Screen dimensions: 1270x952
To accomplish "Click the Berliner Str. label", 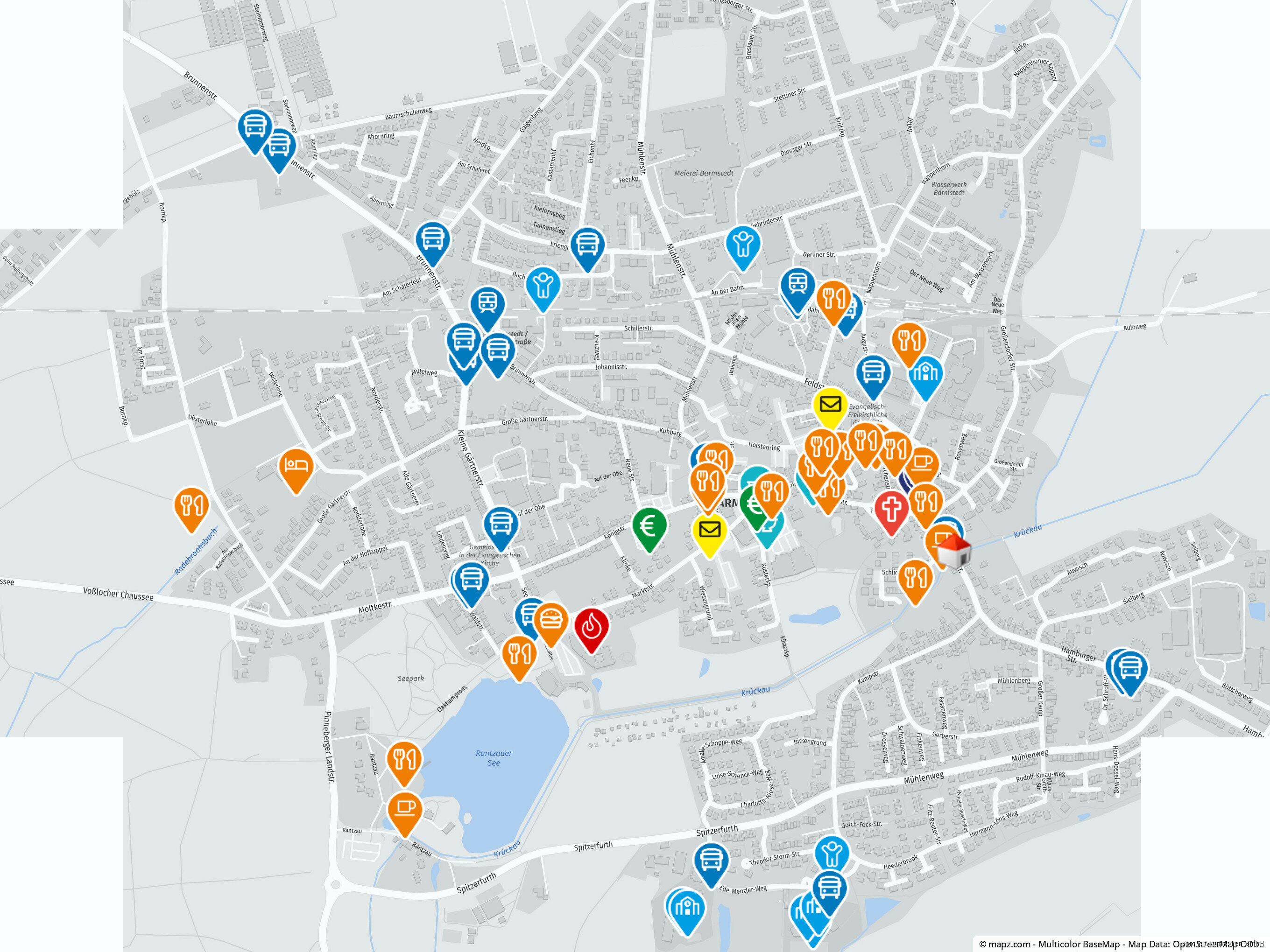I will 818,254.
